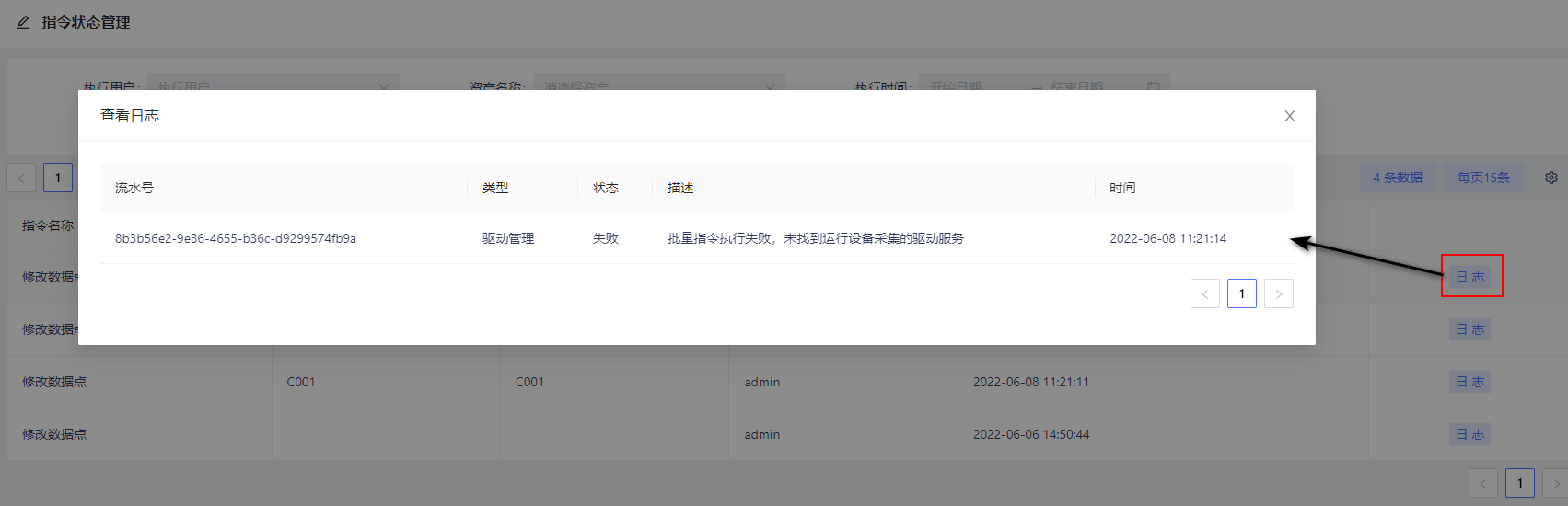Open the 执行用户 dropdown
Image resolution: width=1568 pixels, height=506 pixels.
[x=273, y=82]
